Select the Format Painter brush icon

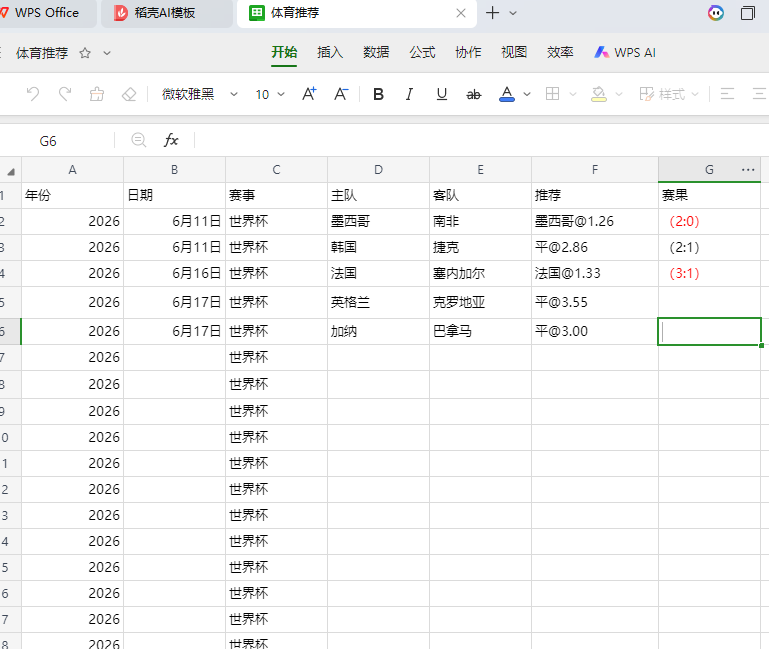click(x=97, y=94)
